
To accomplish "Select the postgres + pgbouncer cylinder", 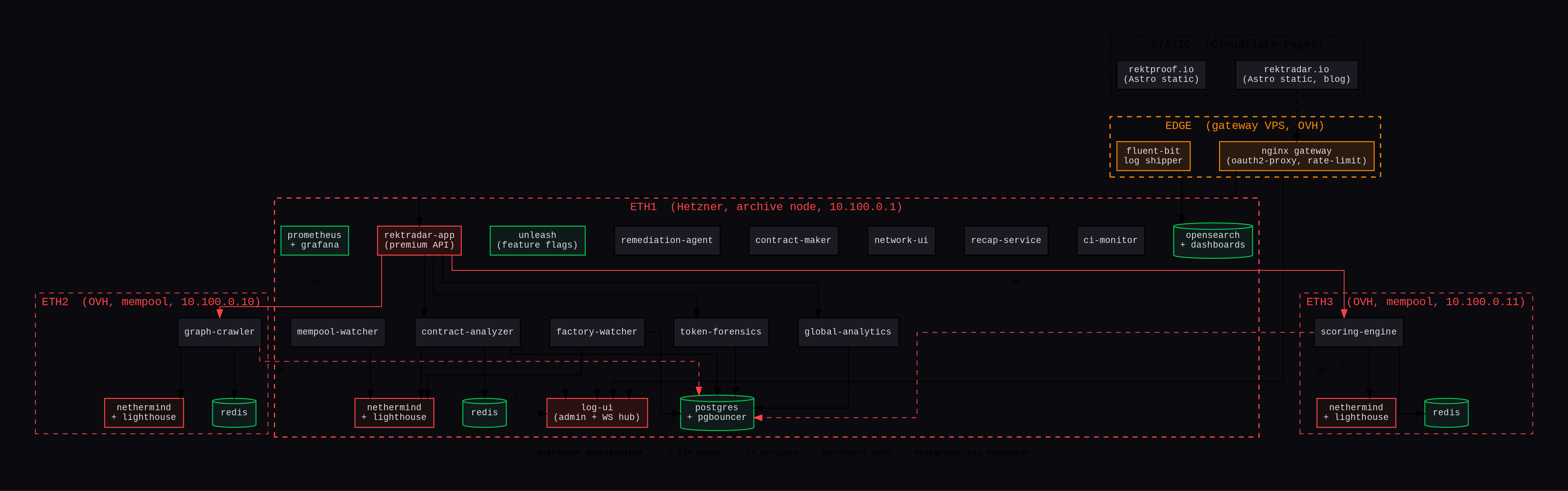I will pyautogui.click(x=716, y=413).
